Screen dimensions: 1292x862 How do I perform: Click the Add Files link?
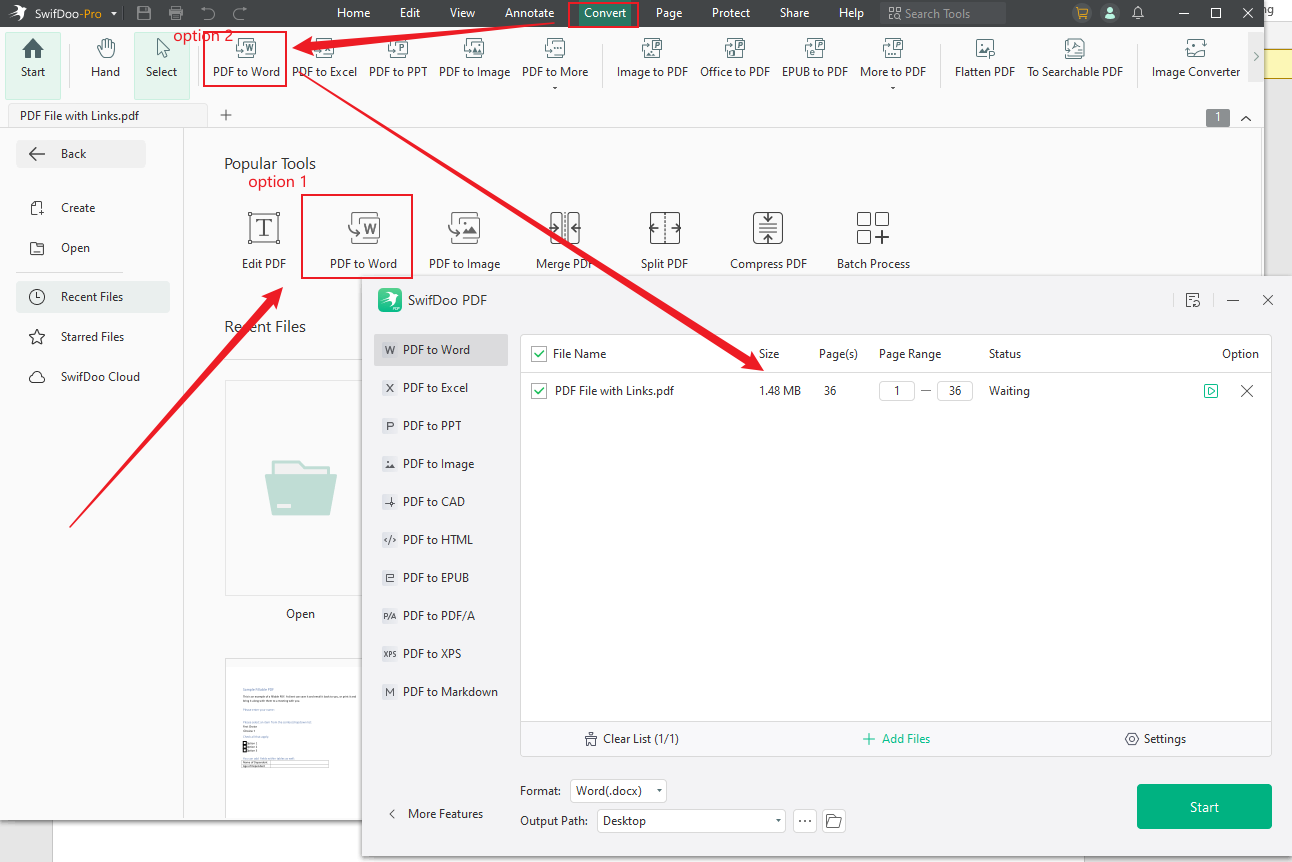click(896, 738)
